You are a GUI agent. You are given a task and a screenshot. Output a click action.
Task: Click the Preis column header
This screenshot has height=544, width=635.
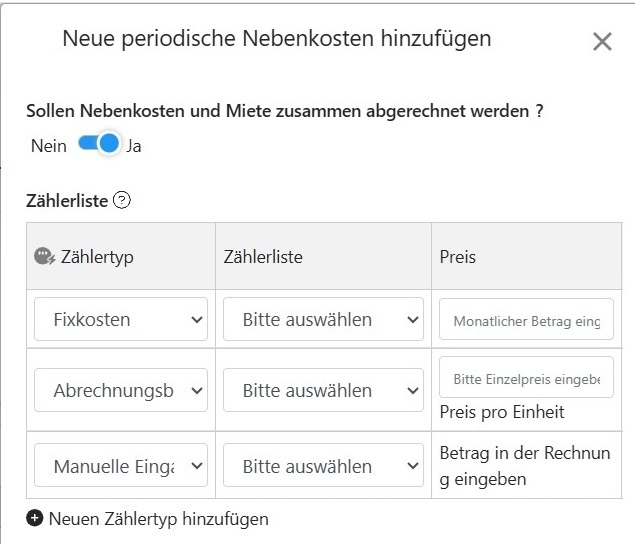[458, 257]
